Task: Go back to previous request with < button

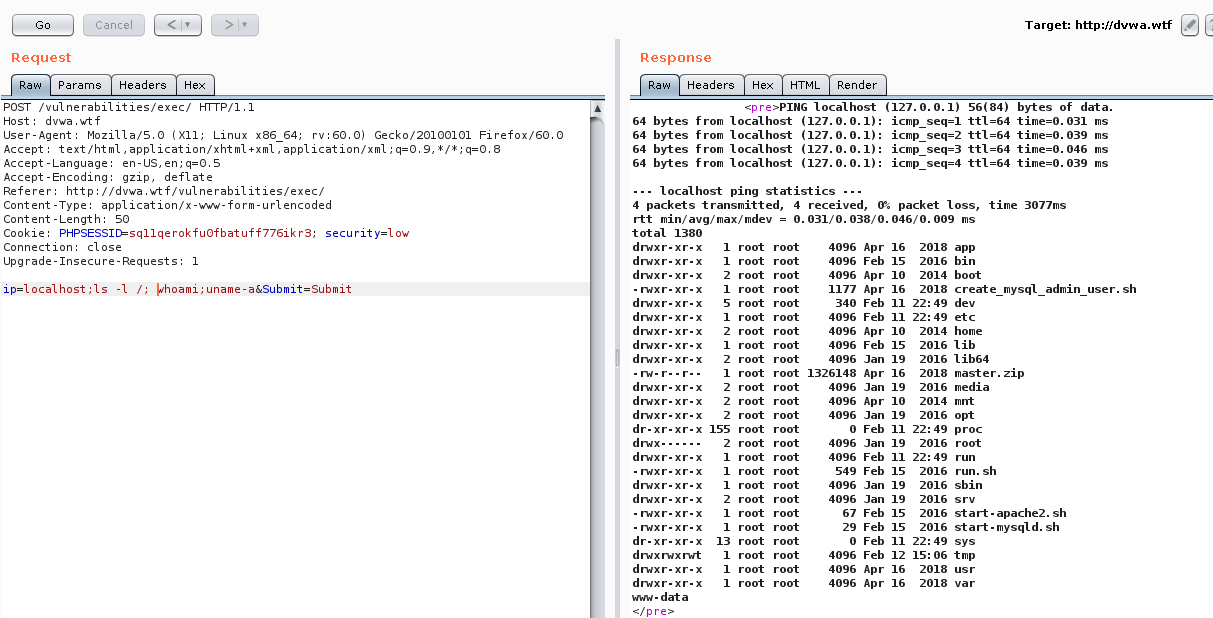Action: point(169,24)
